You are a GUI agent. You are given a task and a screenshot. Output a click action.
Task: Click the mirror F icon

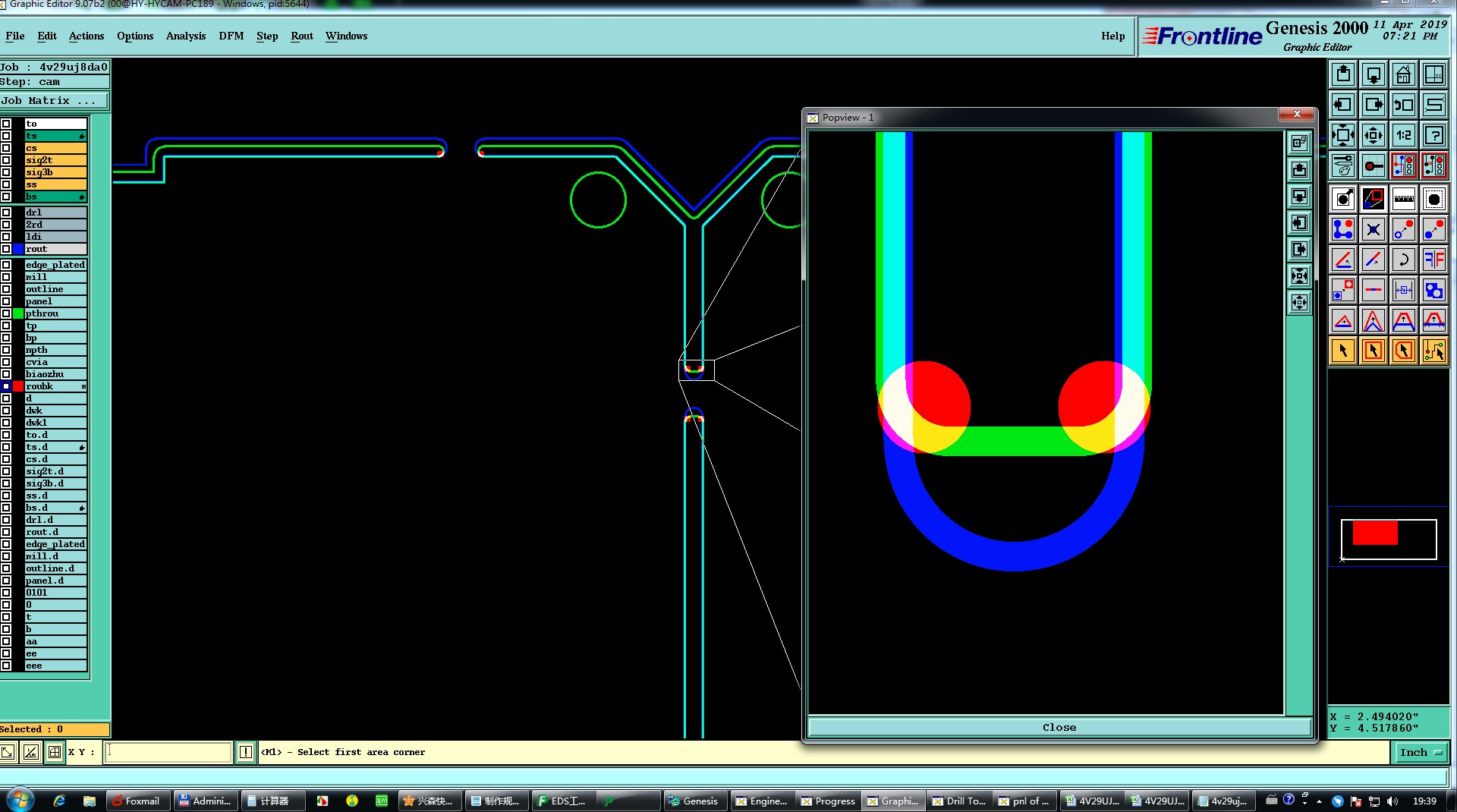click(1434, 260)
